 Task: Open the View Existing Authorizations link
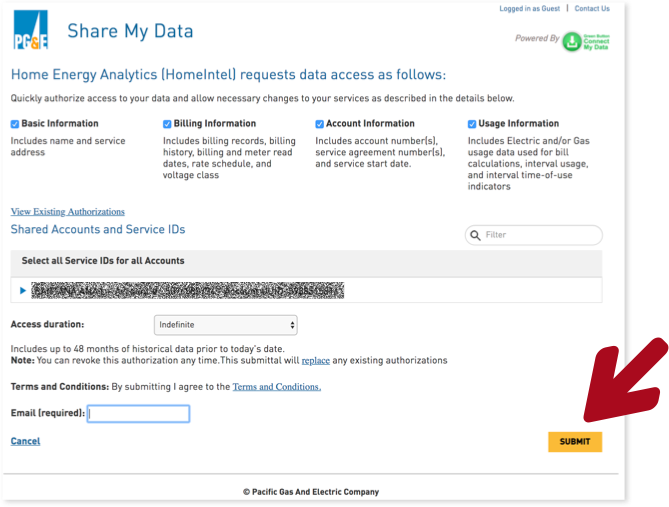point(68,212)
